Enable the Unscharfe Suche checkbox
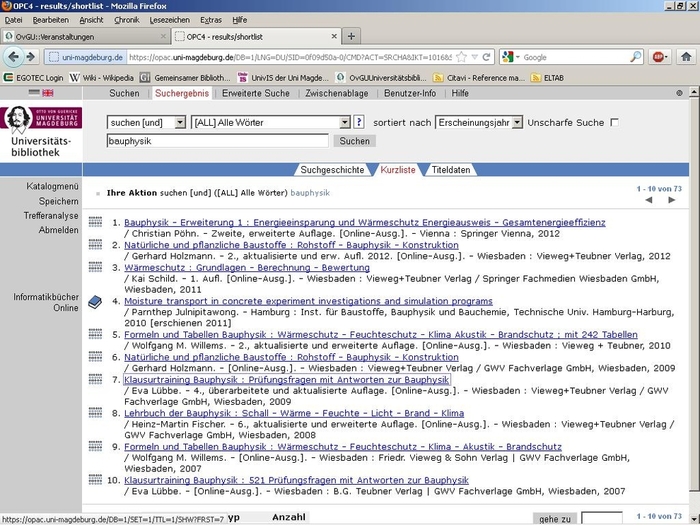Image resolution: width=700 pixels, height=525 pixels. [615, 122]
